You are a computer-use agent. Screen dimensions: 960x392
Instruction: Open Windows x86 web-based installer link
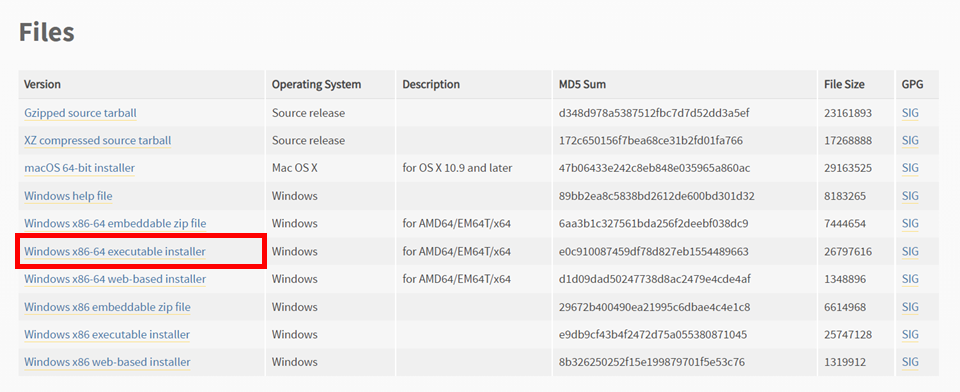pos(107,362)
